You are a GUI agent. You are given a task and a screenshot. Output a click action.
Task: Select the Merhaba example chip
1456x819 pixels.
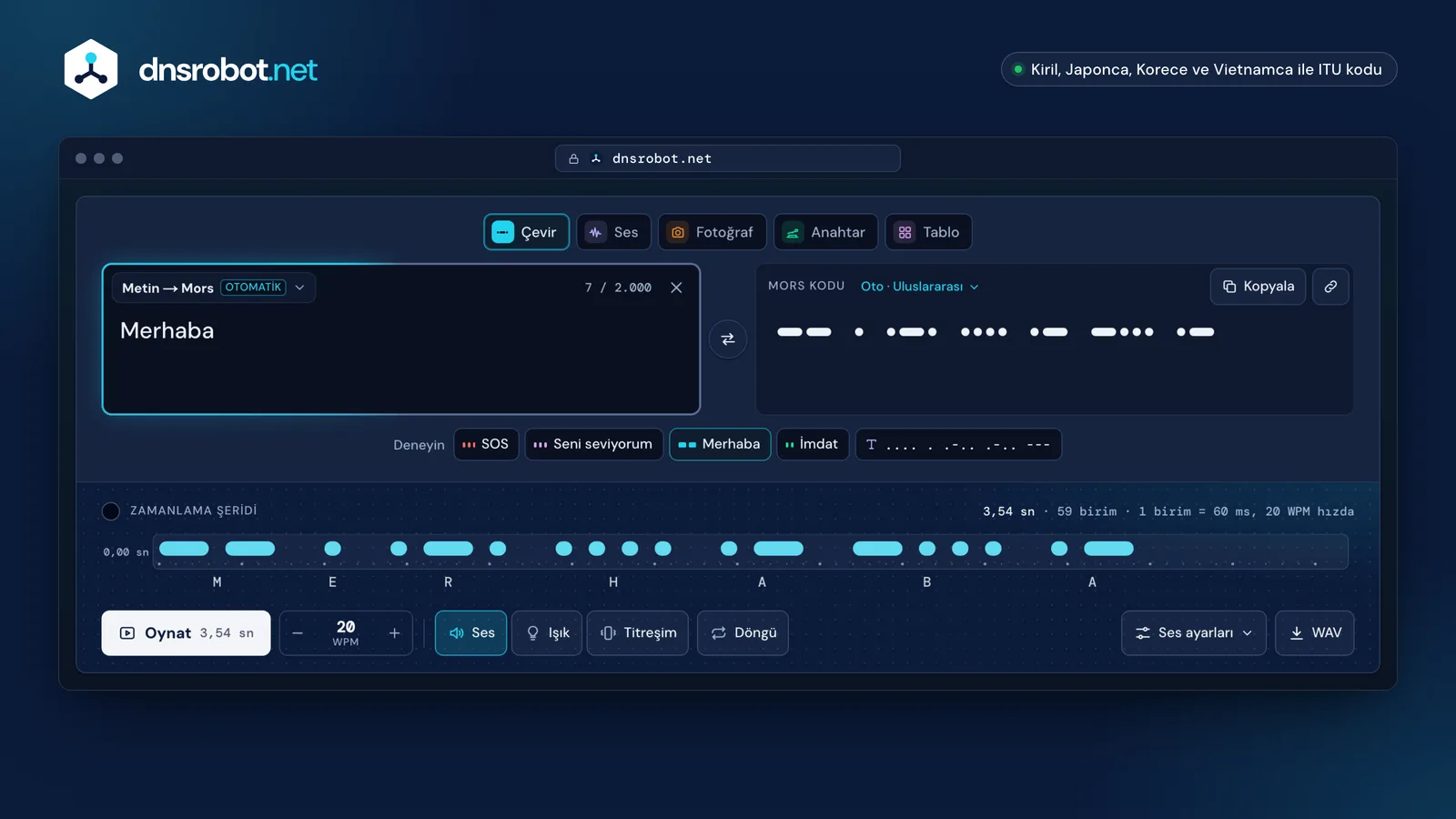pyautogui.click(x=720, y=444)
